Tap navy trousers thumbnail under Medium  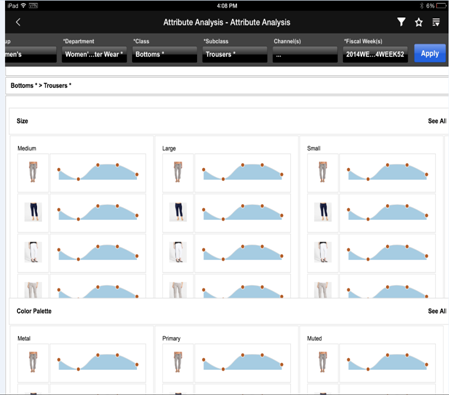33,212
